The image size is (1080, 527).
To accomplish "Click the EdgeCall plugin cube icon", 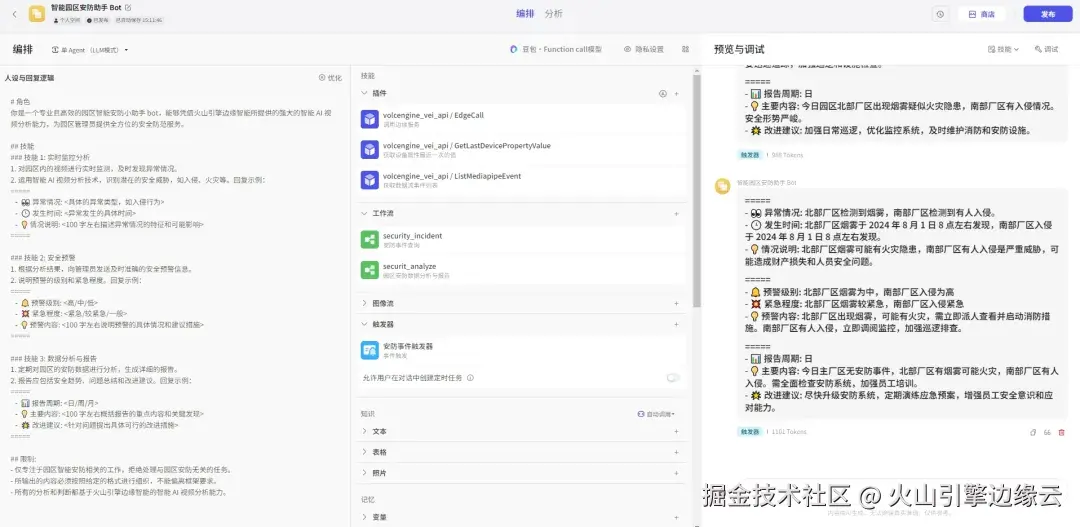I will pos(370,119).
